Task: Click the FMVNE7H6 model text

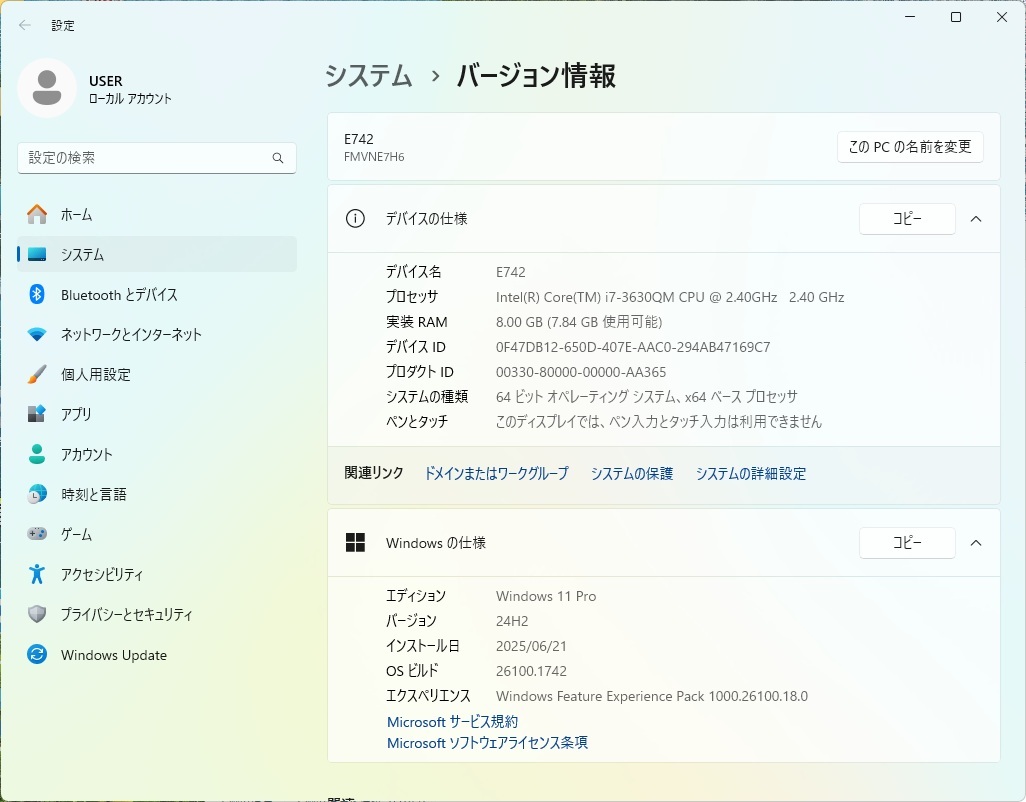Action: [374, 157]
